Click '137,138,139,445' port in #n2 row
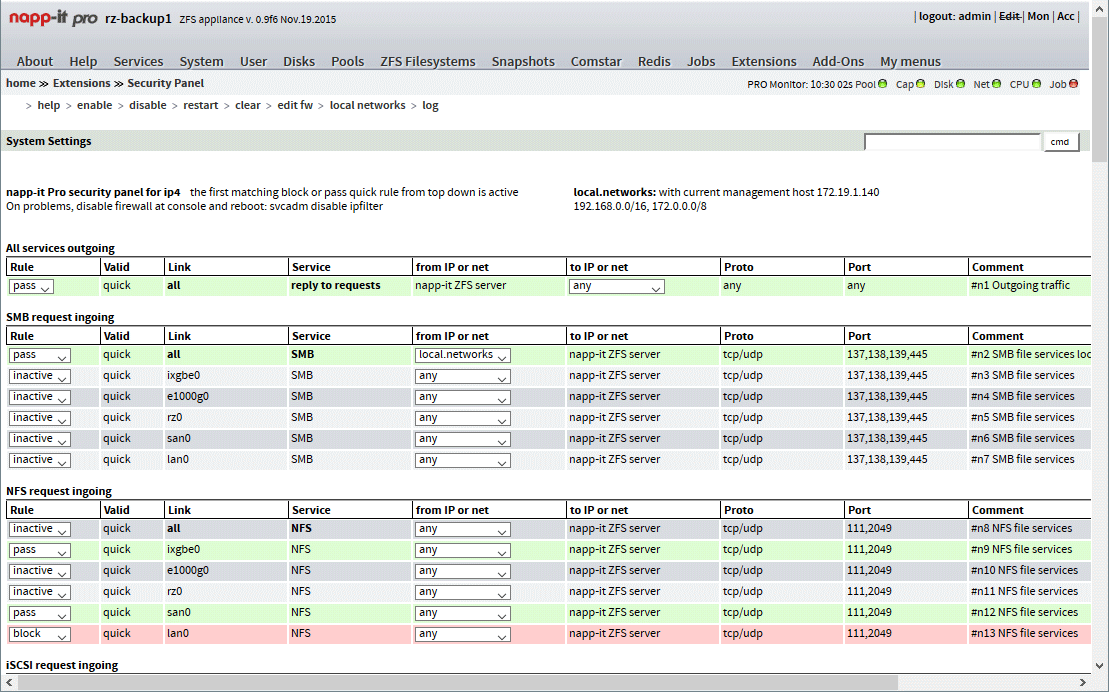 pyautogui.click(x=887, y=354)
